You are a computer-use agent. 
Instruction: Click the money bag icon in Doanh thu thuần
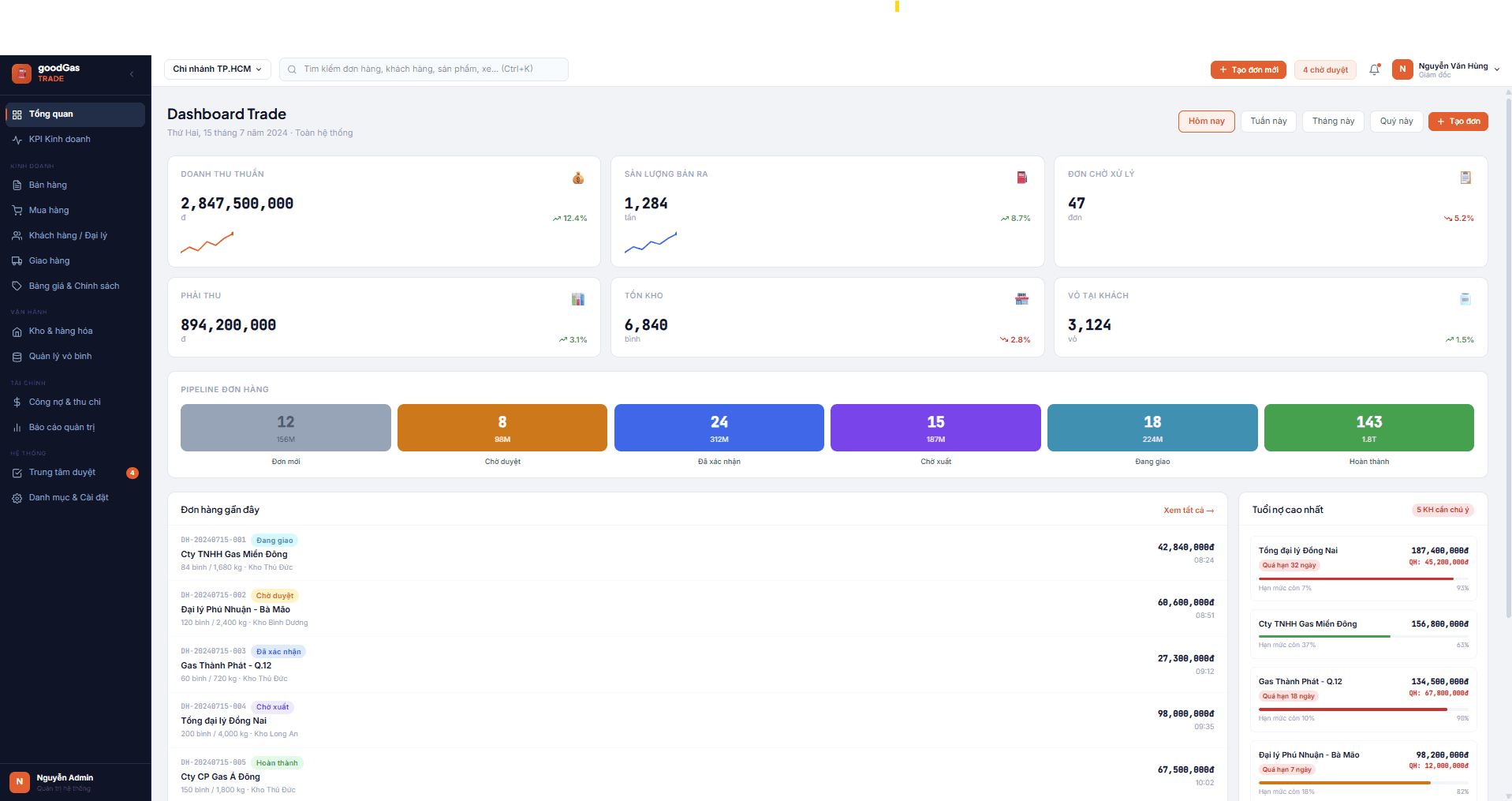click(578, 178)
